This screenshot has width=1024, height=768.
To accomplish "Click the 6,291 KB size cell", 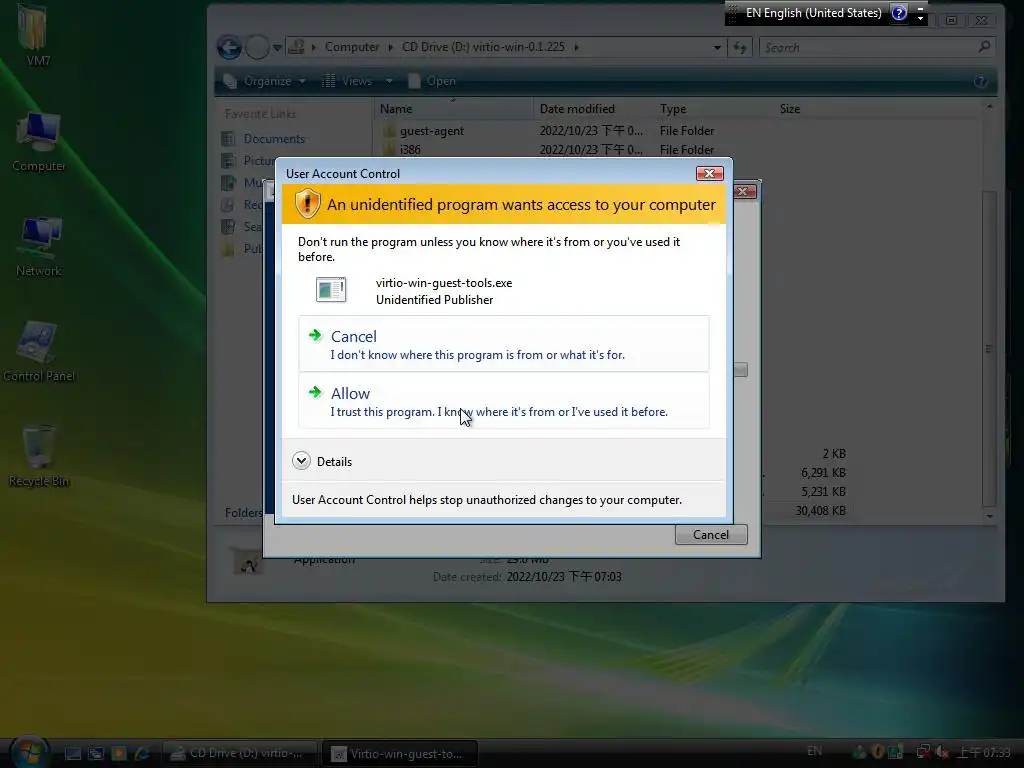I will 823,472.
